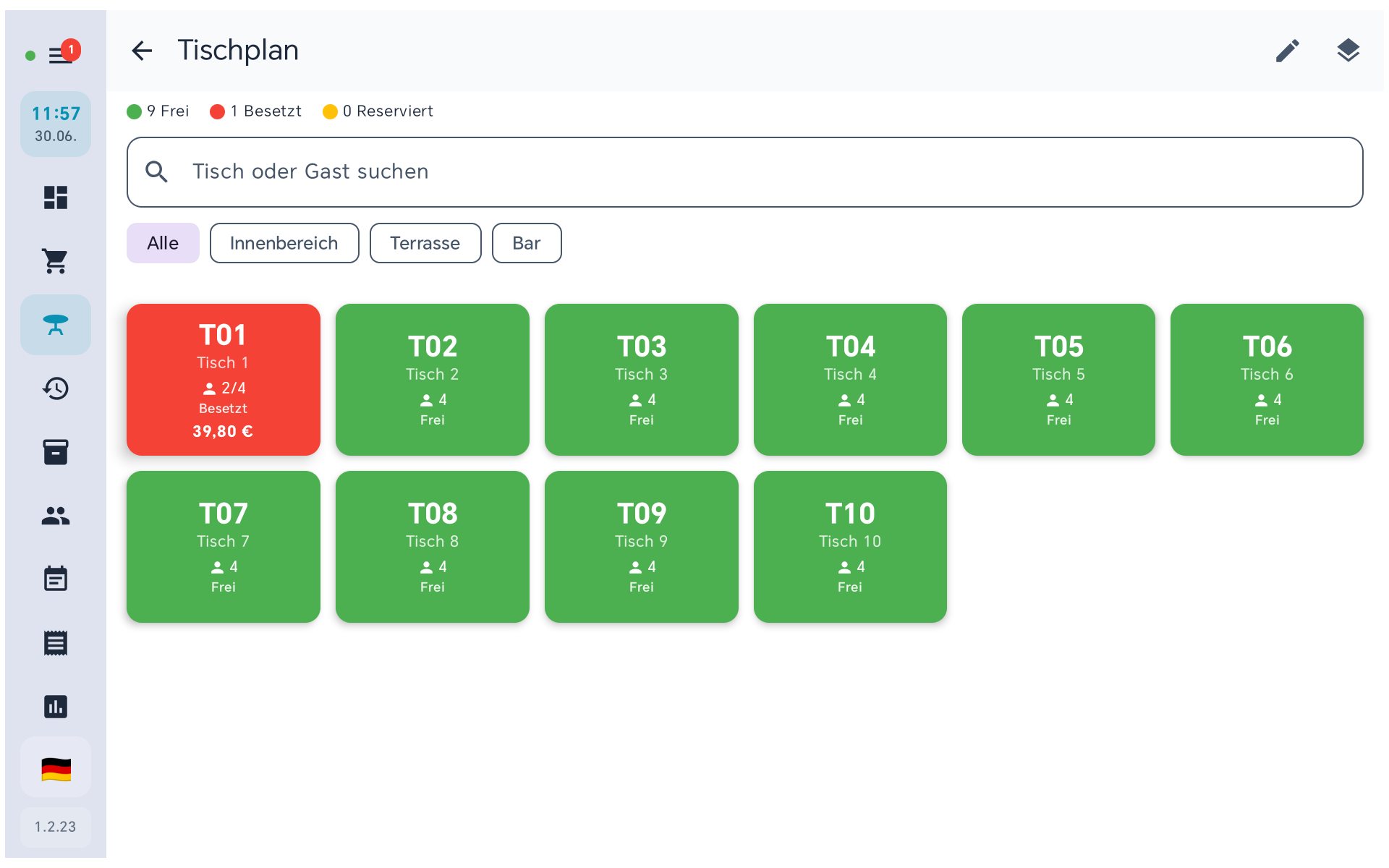Open the bar chart statistics icon

tap(56, 706)
